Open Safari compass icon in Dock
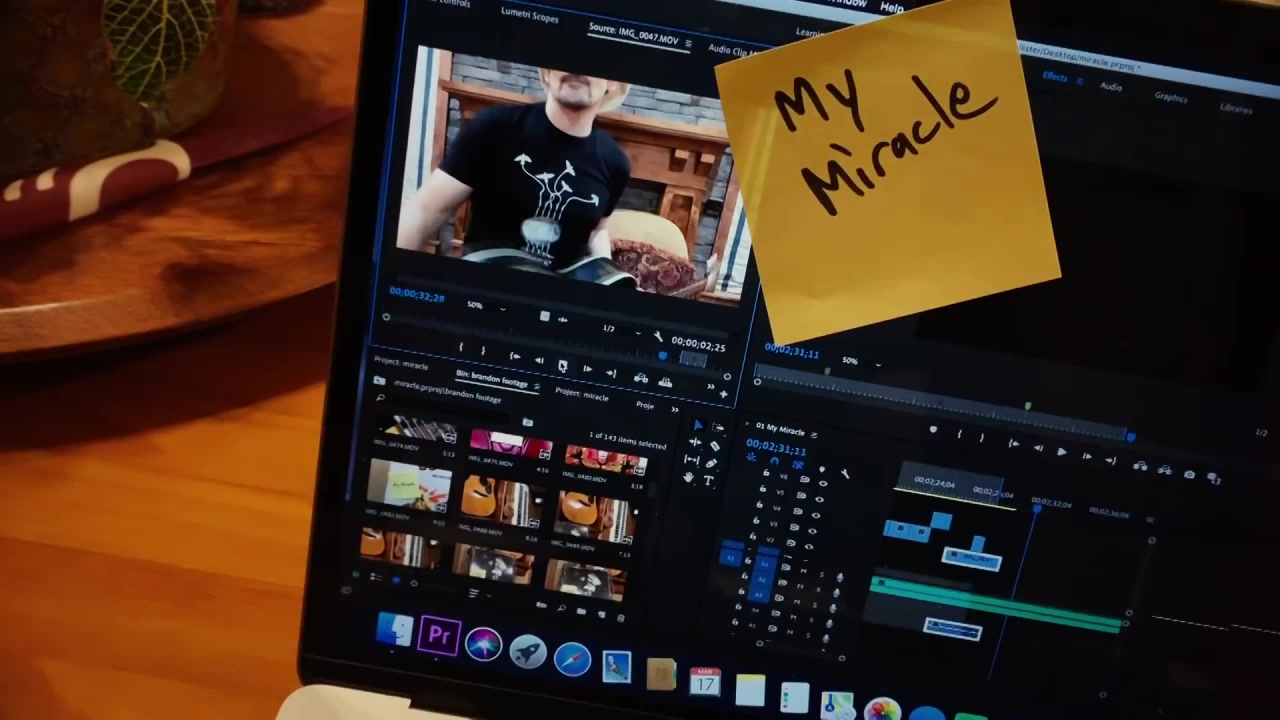The width and height of the screenshot is (1280, 720). pos(572,658)
